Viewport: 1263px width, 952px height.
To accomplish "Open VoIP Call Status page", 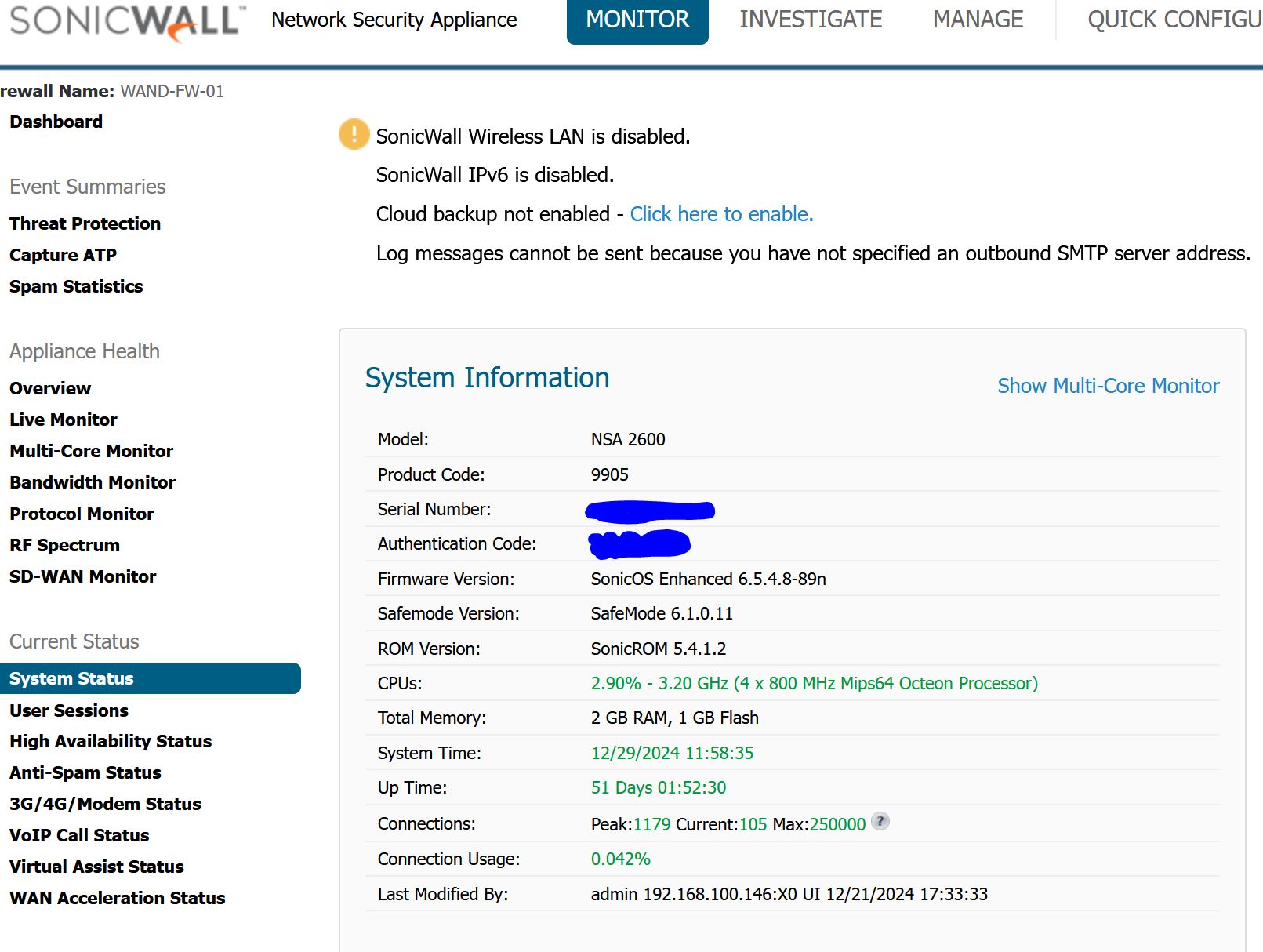I will pyautogui.click(x=79, y=835).
